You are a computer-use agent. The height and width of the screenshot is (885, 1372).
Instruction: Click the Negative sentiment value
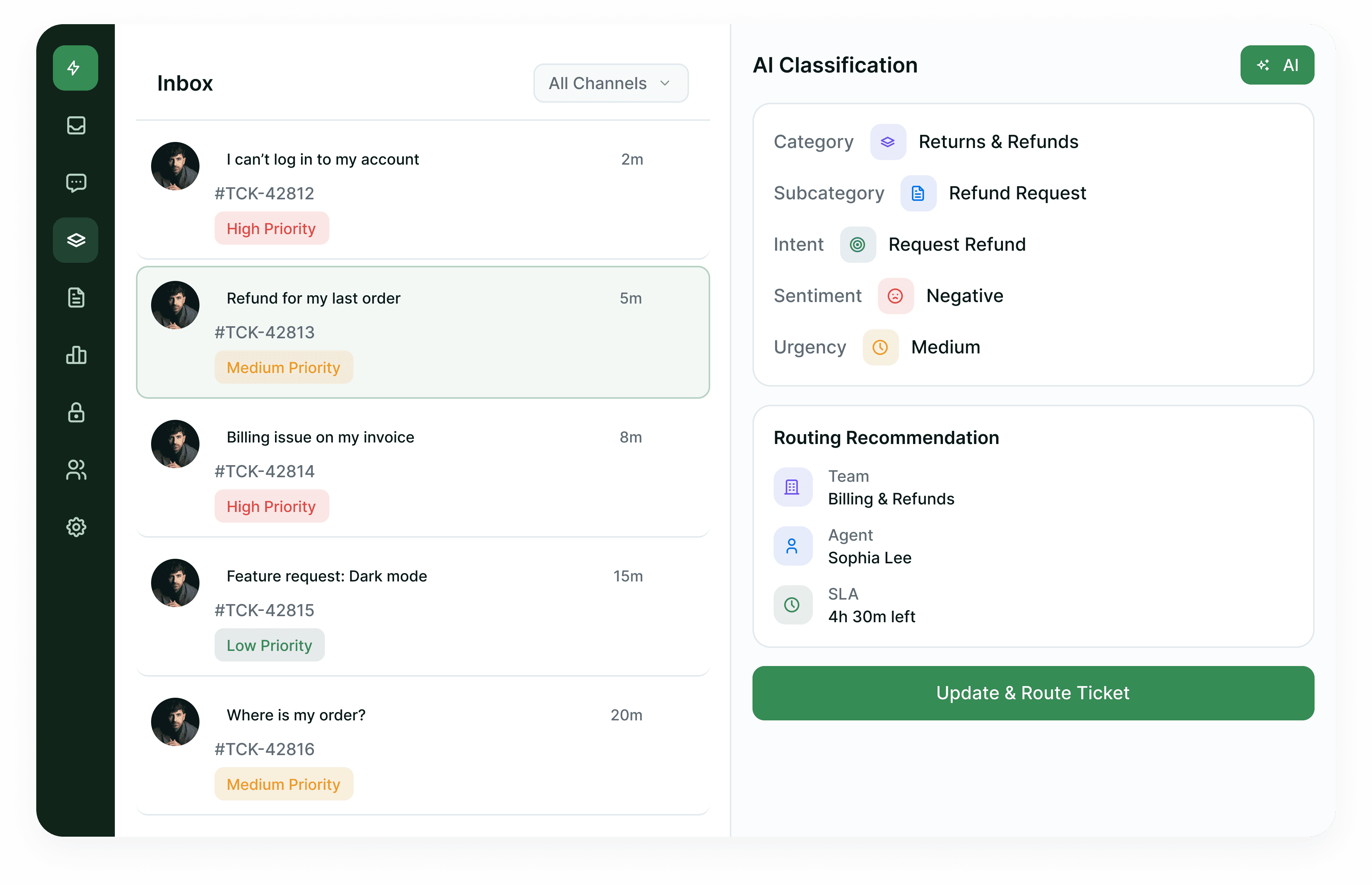[964, 296]
